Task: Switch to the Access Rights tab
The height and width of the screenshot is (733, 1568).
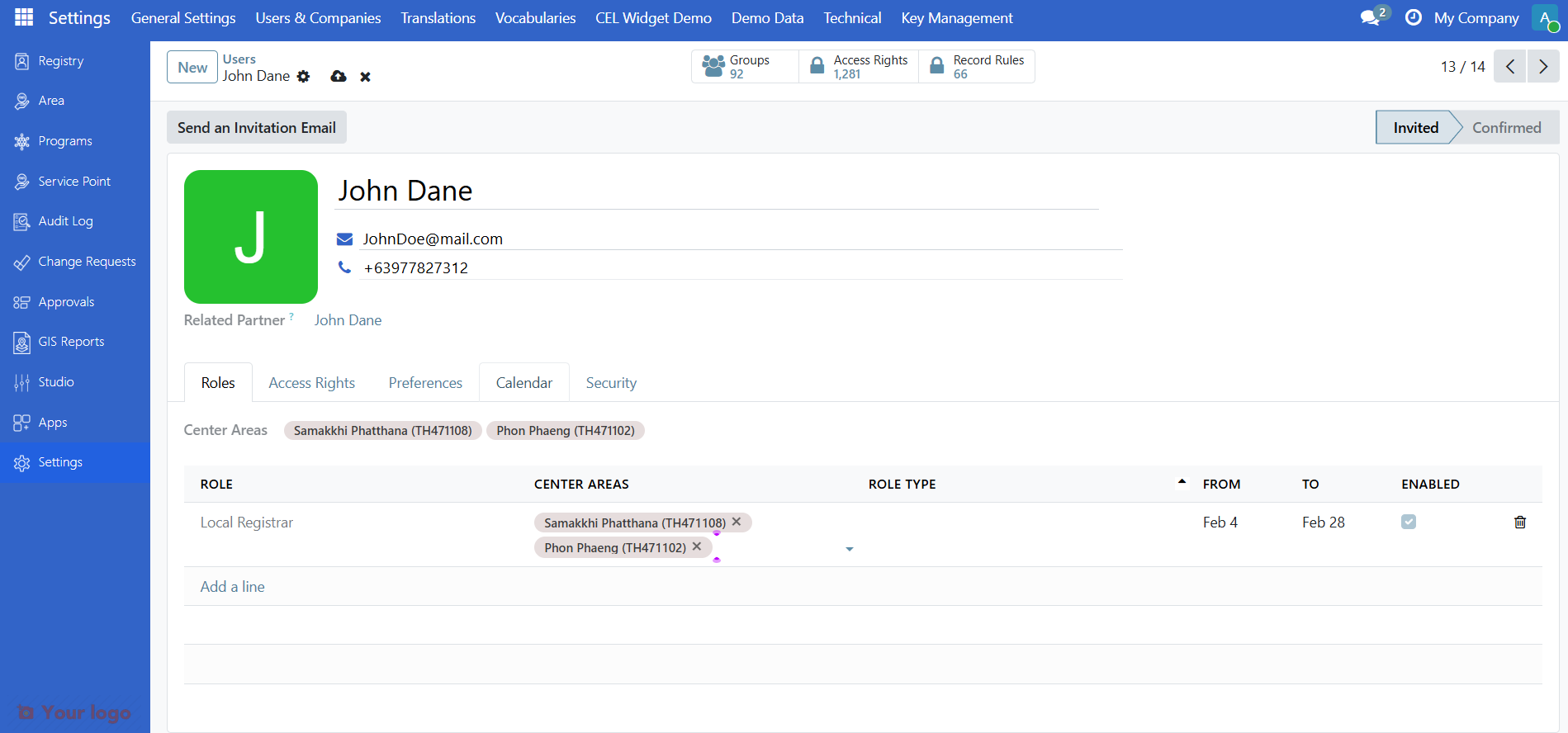Action: point(311,383)
